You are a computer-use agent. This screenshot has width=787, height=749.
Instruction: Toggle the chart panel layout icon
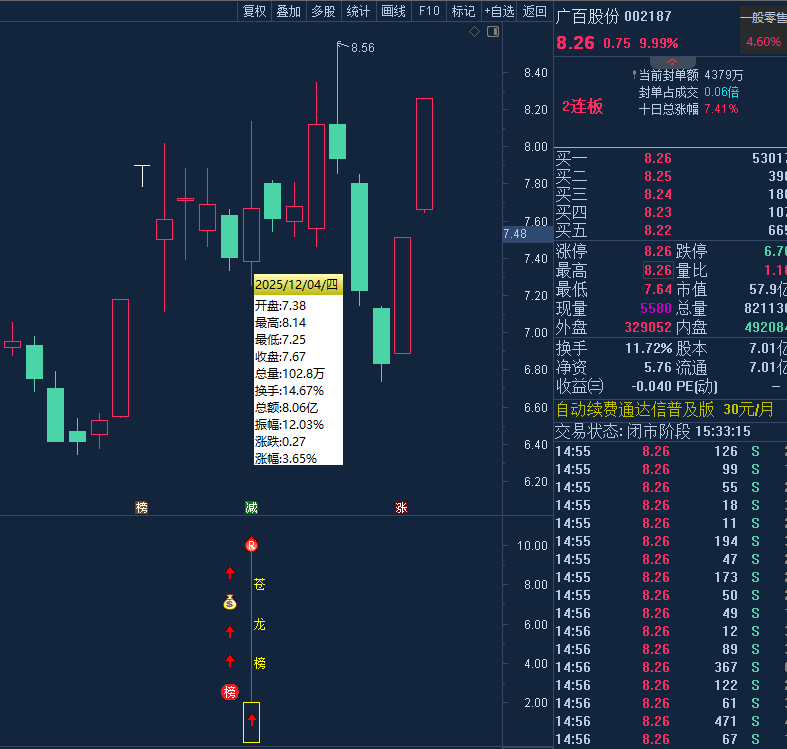[492, 32]
